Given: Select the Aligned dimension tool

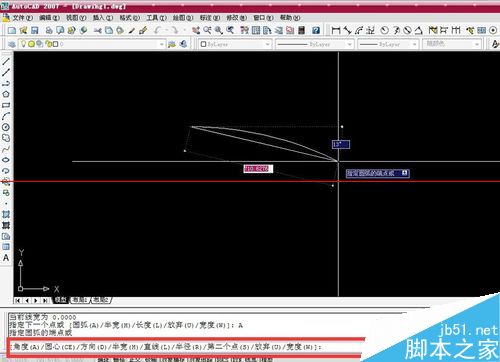Looking at the screenshot, I should click(347, 31).
